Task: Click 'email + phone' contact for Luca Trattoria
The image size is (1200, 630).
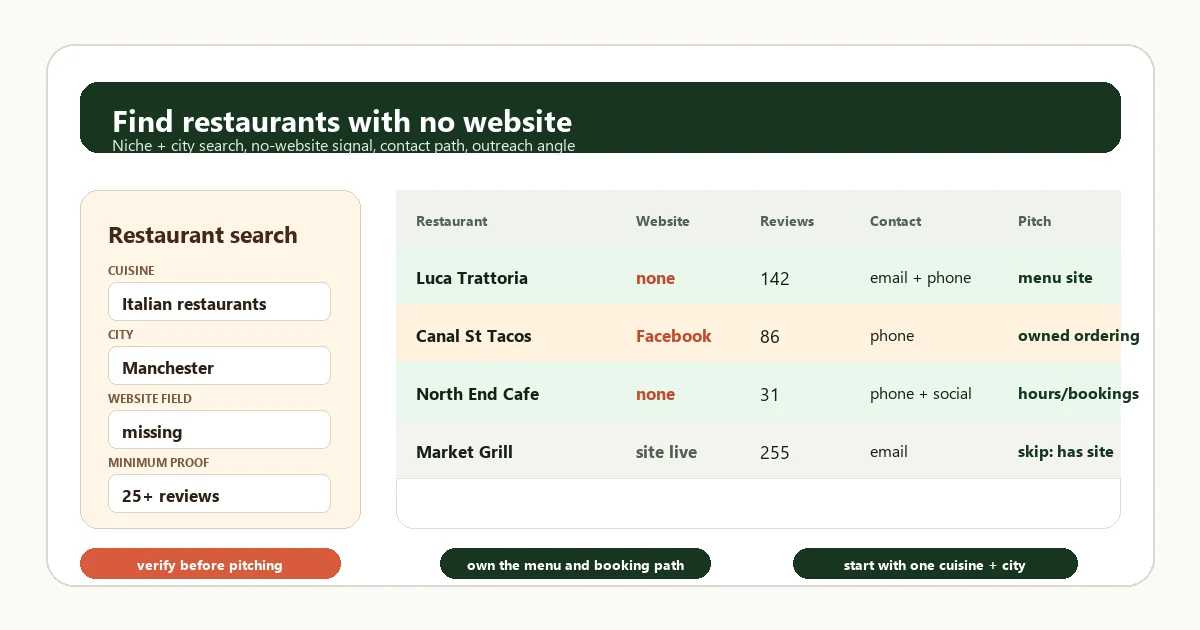Action: (920, 278)
